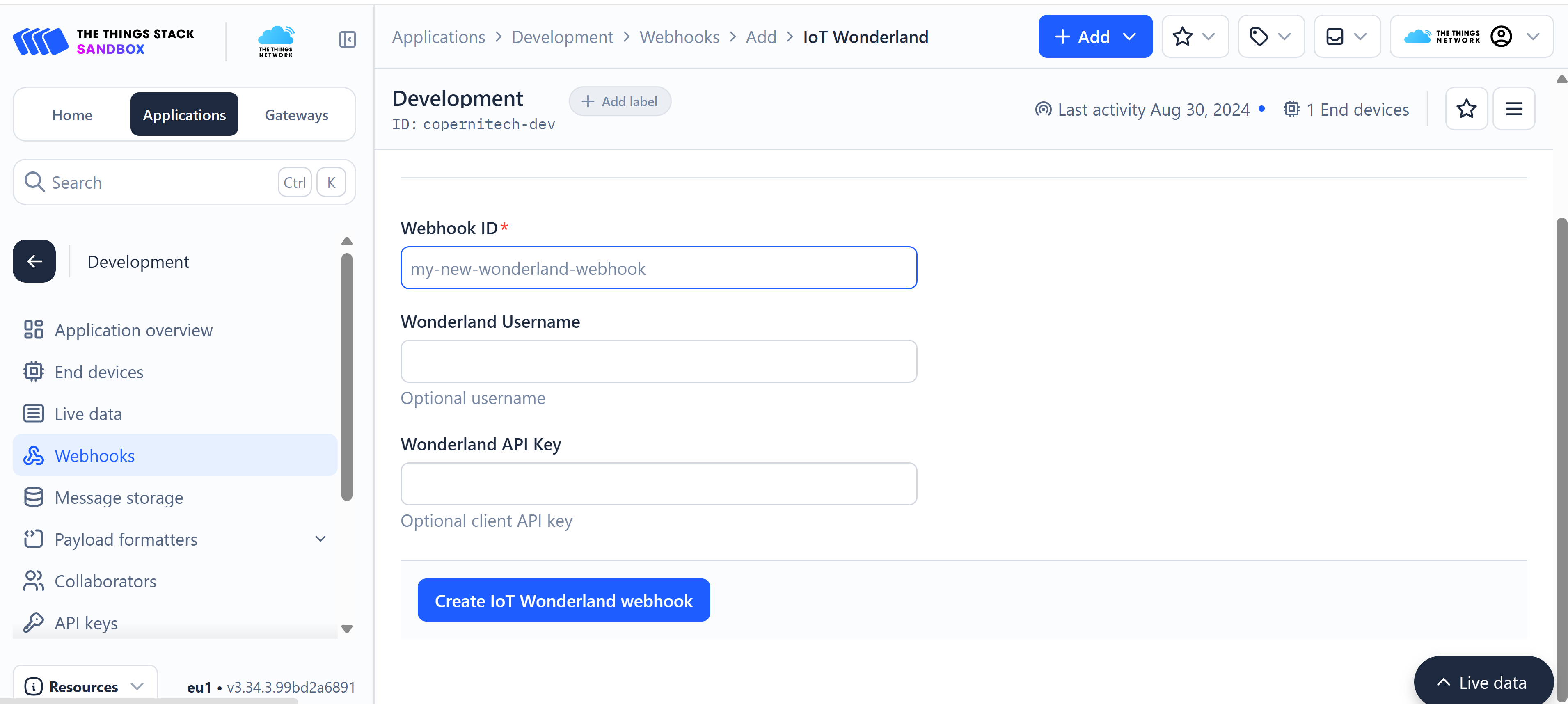Open the Add dropdown menu
Image resolution: width=1568 pixels, height=704 pixels.
pyautogui.click(x=1095, y=37)
